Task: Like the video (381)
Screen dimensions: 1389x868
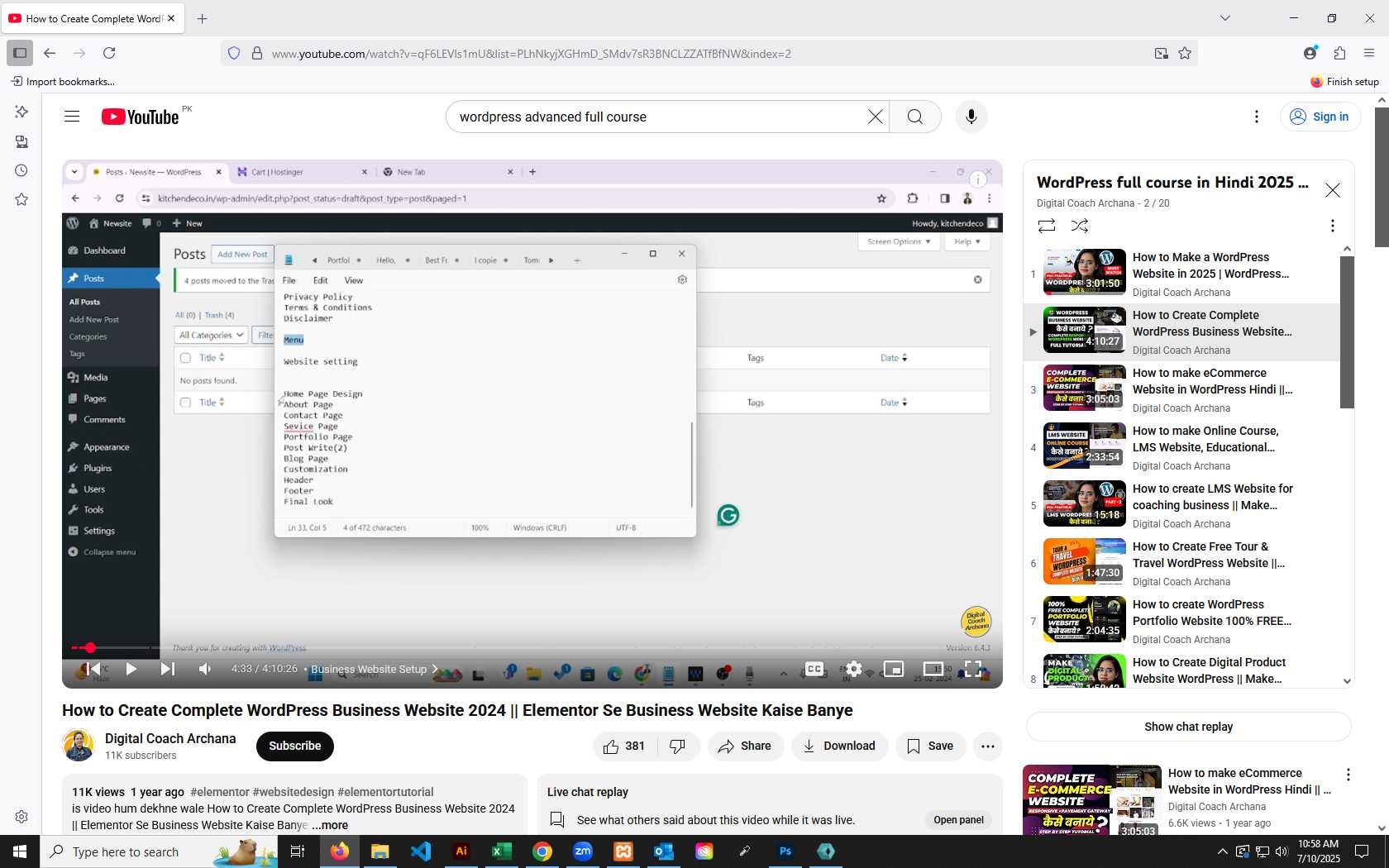Action: point(625,746)
